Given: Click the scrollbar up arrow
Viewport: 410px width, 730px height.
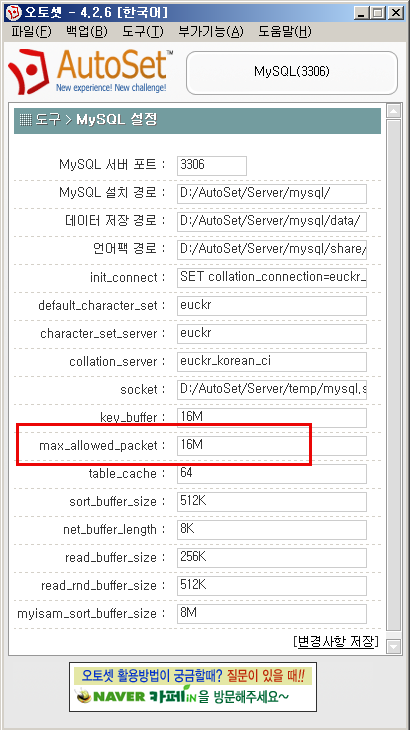Looking at the screenshot, I should pyautogui.click(x=394, y=111).
